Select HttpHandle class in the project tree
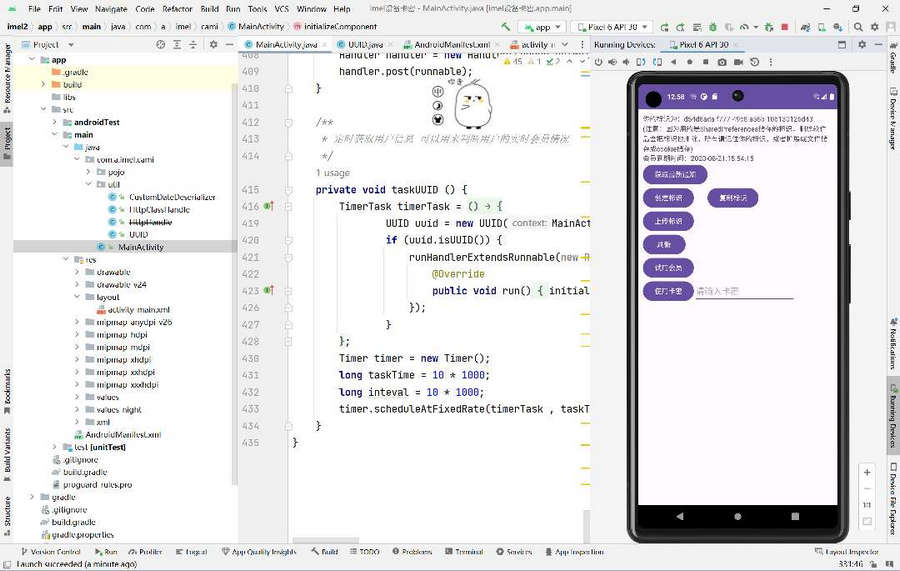 (x=150, y=222)
